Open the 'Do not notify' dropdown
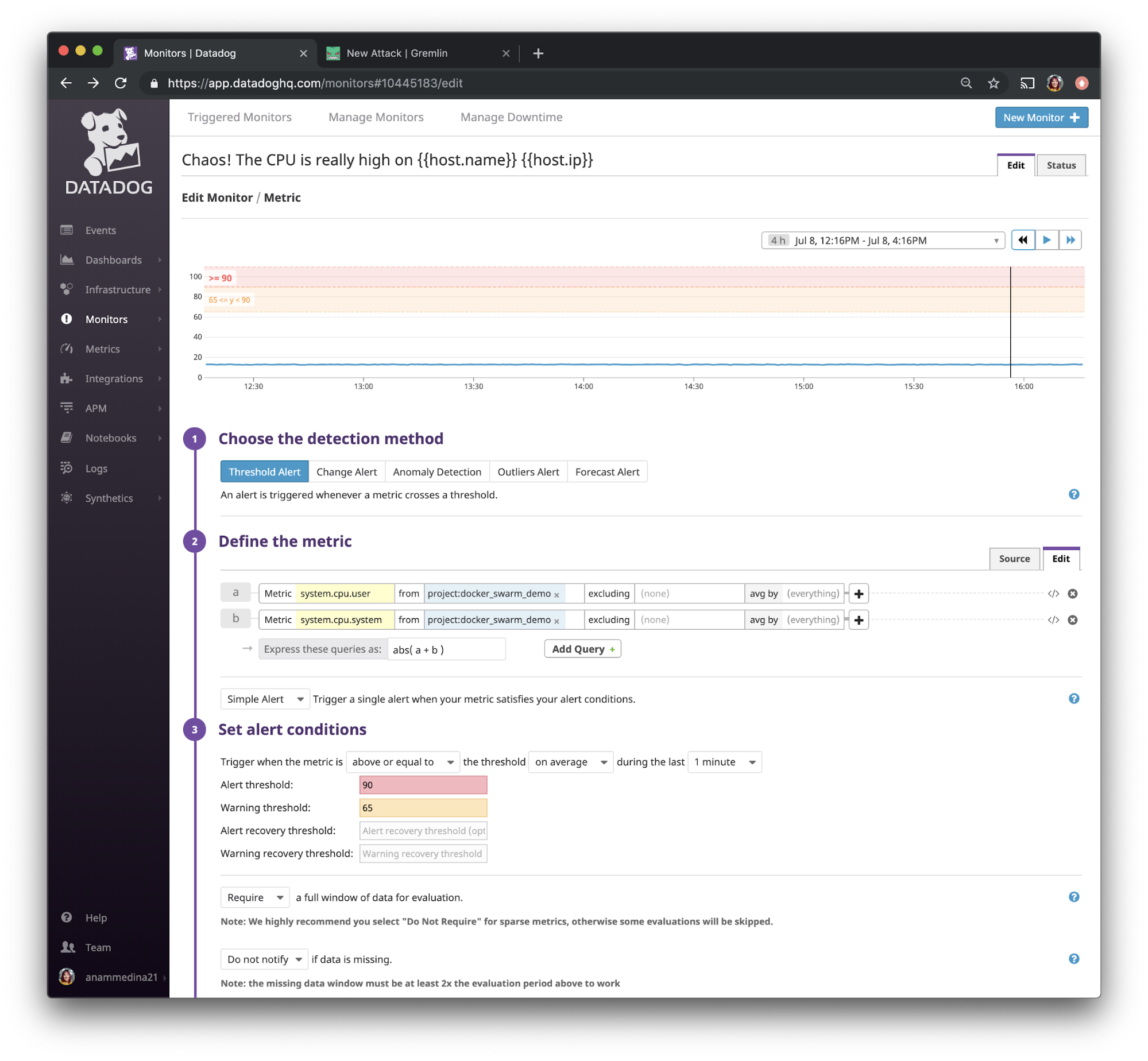The image size is (1148, 1061). (x=264, y=959)
